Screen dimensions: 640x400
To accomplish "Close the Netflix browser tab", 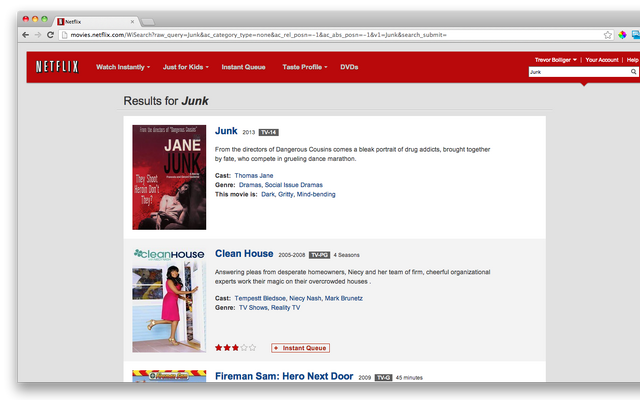I will click(132, 22).
